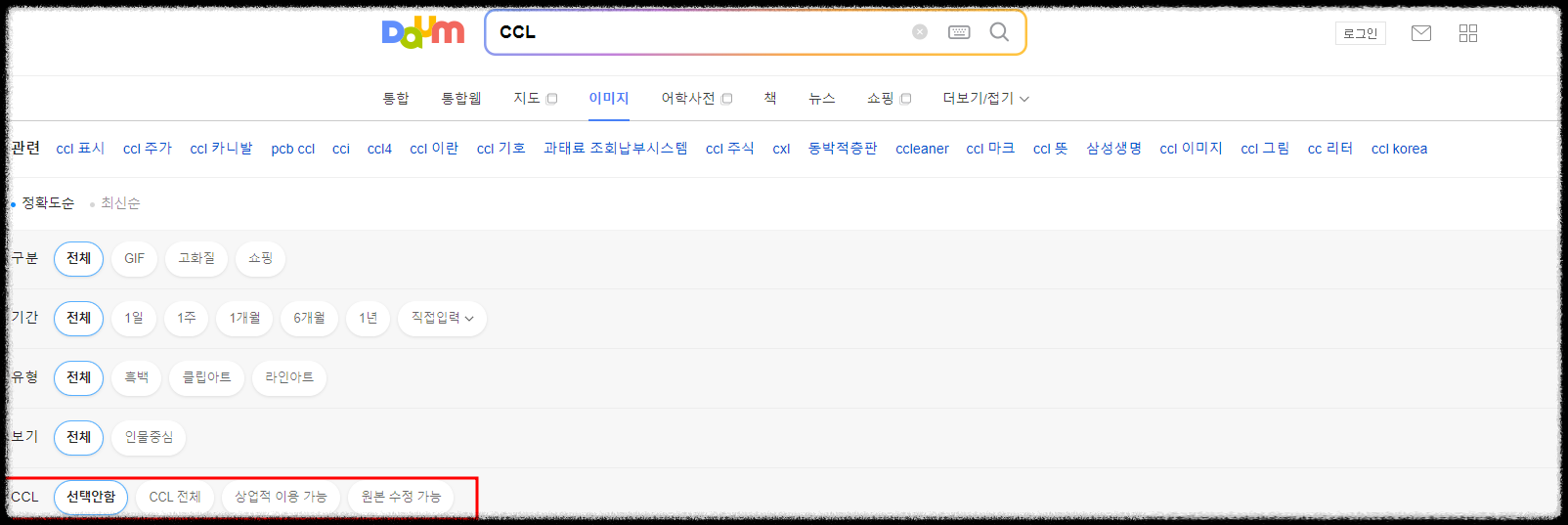Open related search ccl 마크
The image size is (1568, 525).
pyautogui.click(x=990, y=149)
